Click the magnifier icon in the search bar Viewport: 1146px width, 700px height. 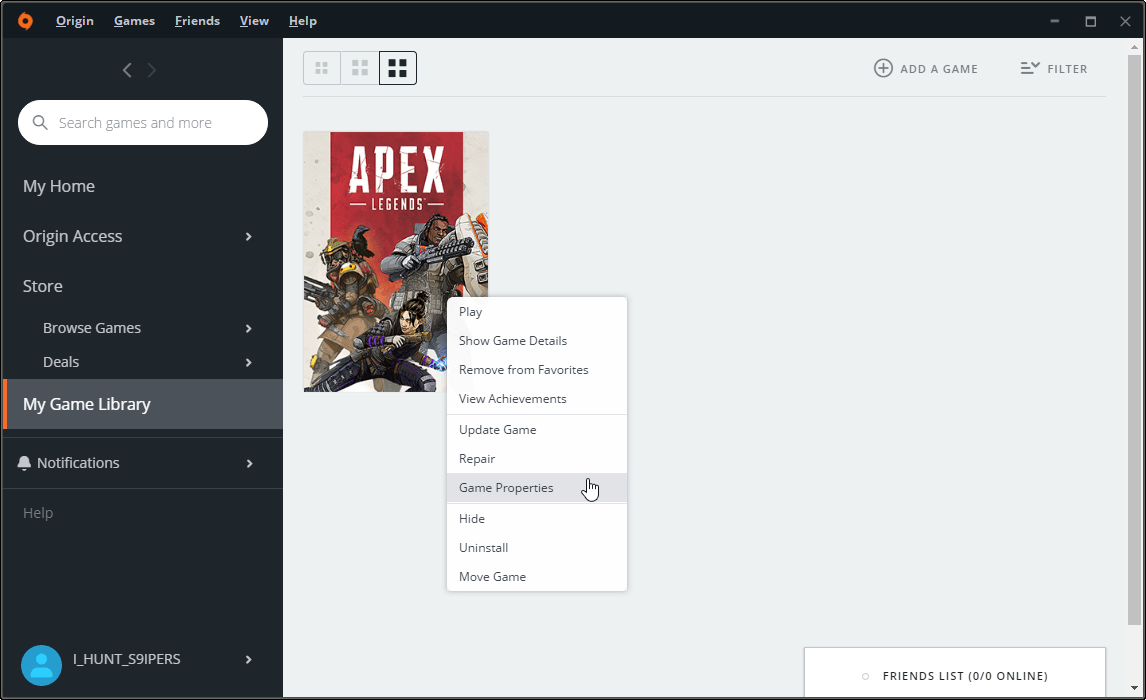tap(40, 122)
